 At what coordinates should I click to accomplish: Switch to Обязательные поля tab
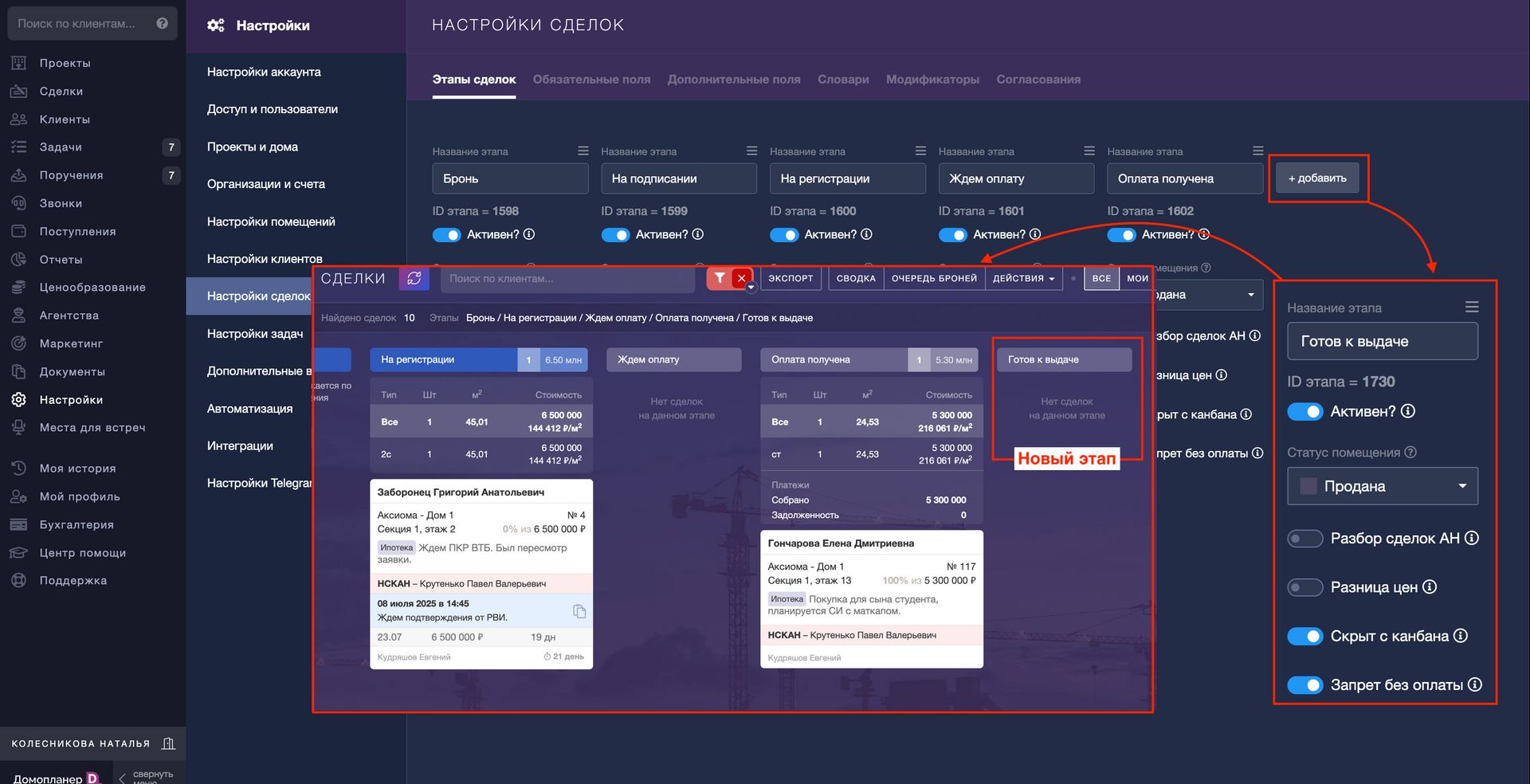591,80
